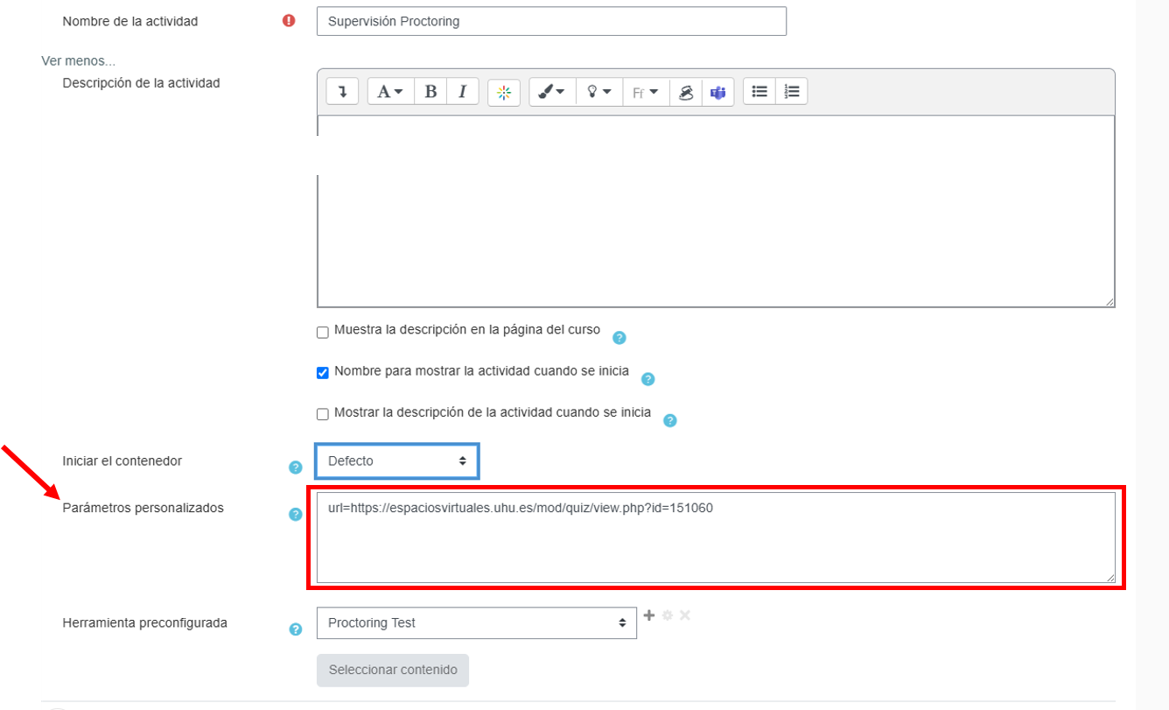The width and height of the screenshot is (1169, 710).
Task: Insert an unordered bullet list
Action: (x=759, y=92)
